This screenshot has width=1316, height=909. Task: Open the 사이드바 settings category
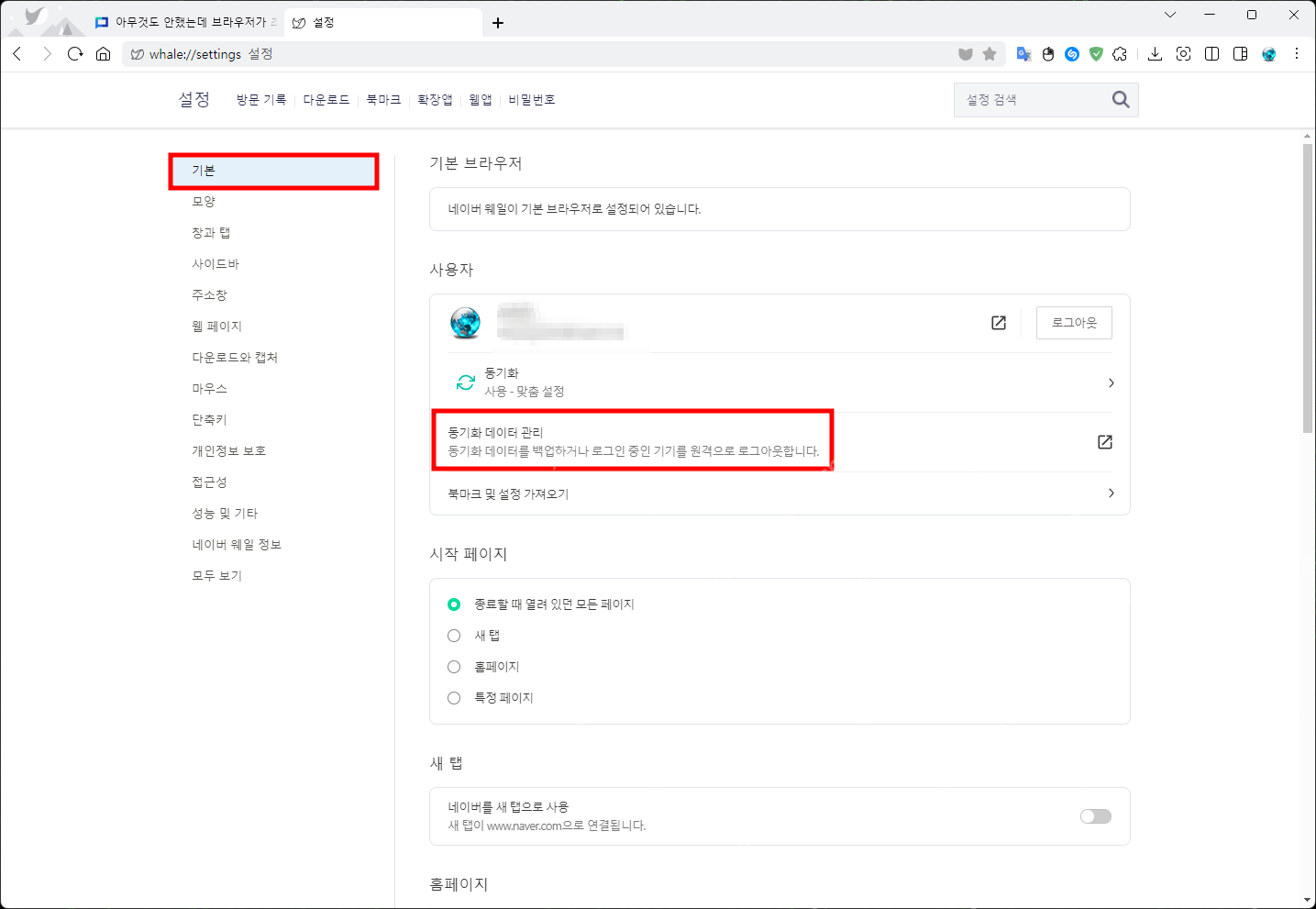[216, 264]
